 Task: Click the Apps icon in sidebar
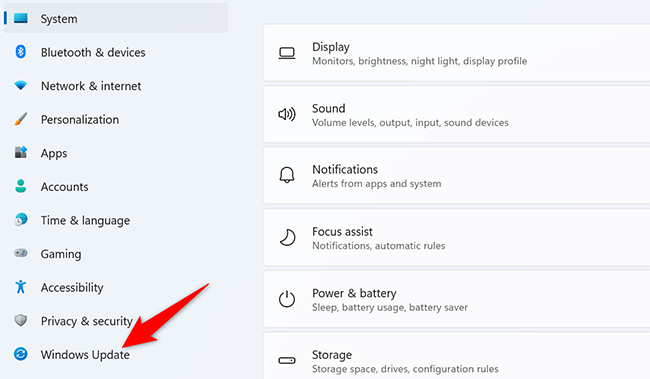tap(21, 152)
